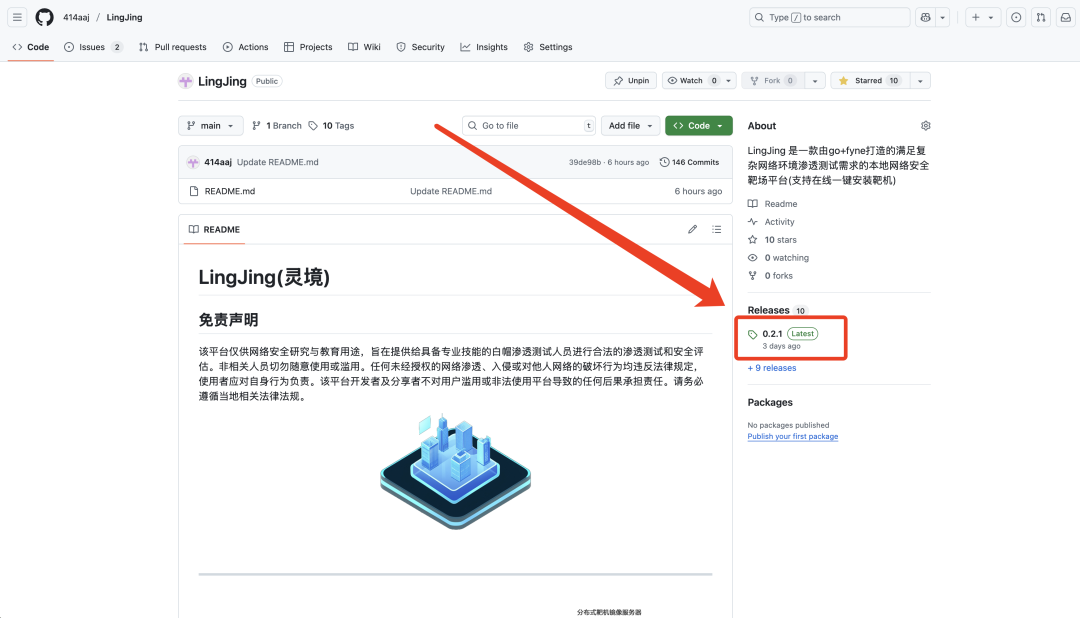Switch to the Actions tab
Viewport: 1080px width, 618px height.
pos(245,47)
